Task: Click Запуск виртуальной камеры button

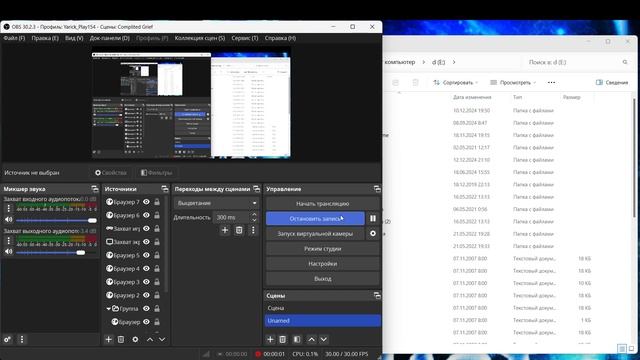Action: point(315,233)
